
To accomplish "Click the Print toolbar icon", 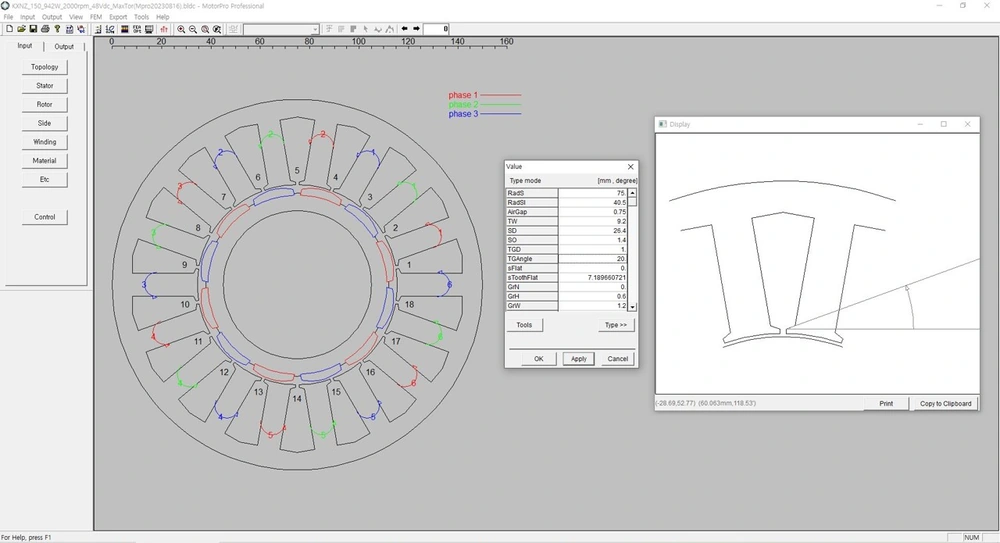I will (x=45, y=29).
